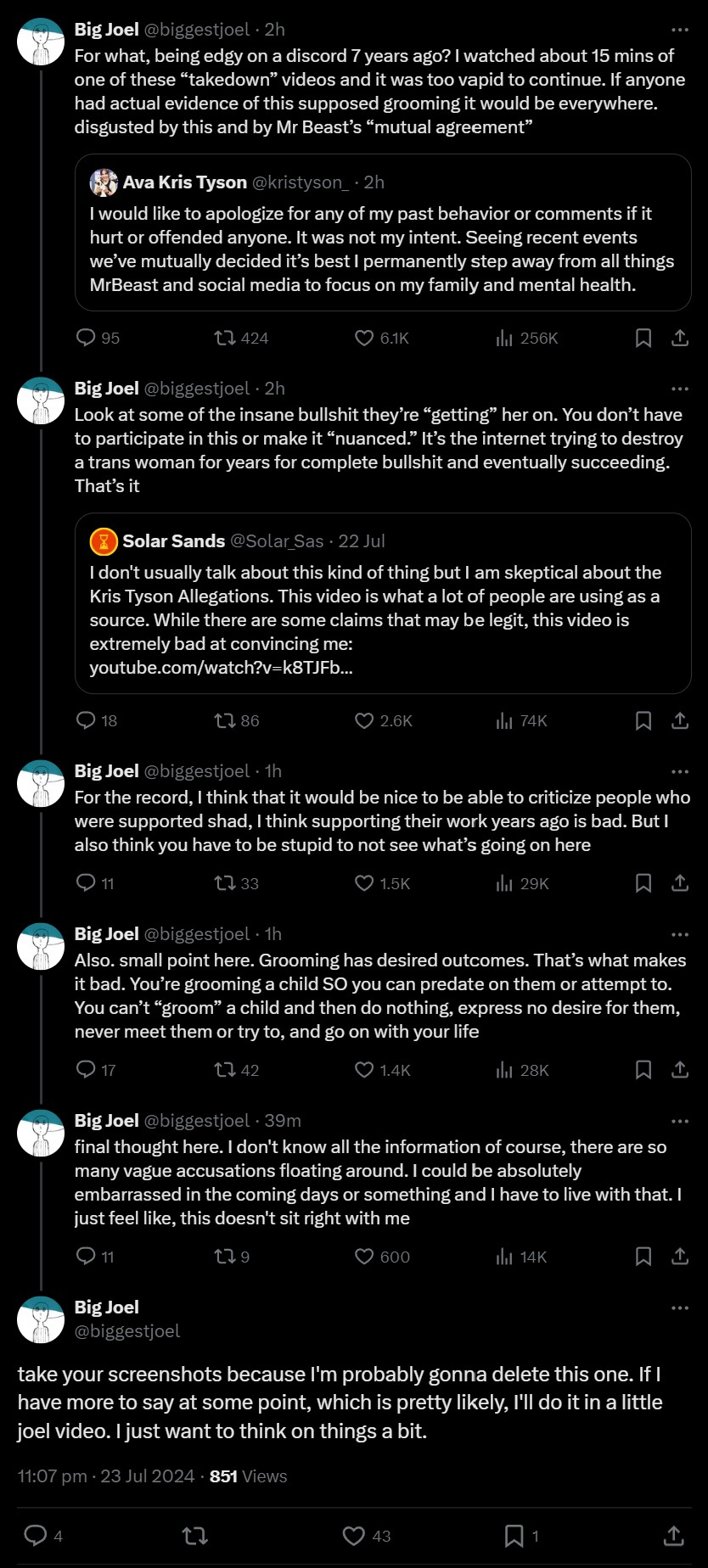Open the youtube.com link in quoted tweet

tap(221, 668)
